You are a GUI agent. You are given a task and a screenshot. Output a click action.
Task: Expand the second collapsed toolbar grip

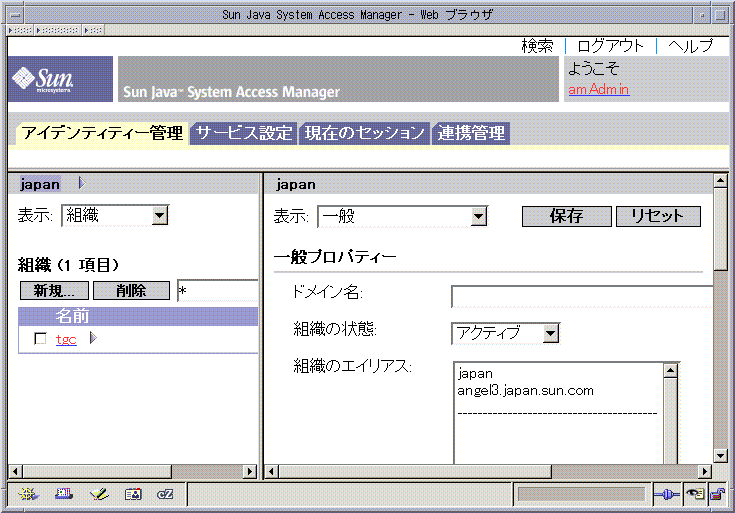[57, 30]
